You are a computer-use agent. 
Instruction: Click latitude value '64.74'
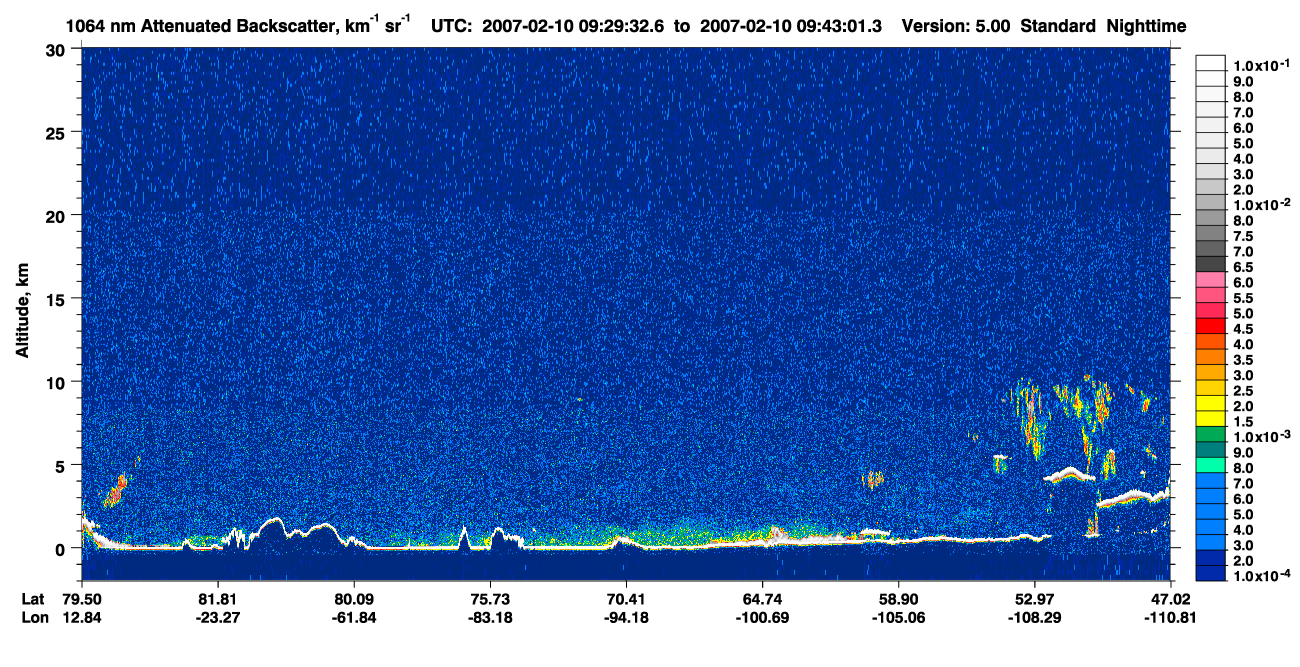[762, 598]
